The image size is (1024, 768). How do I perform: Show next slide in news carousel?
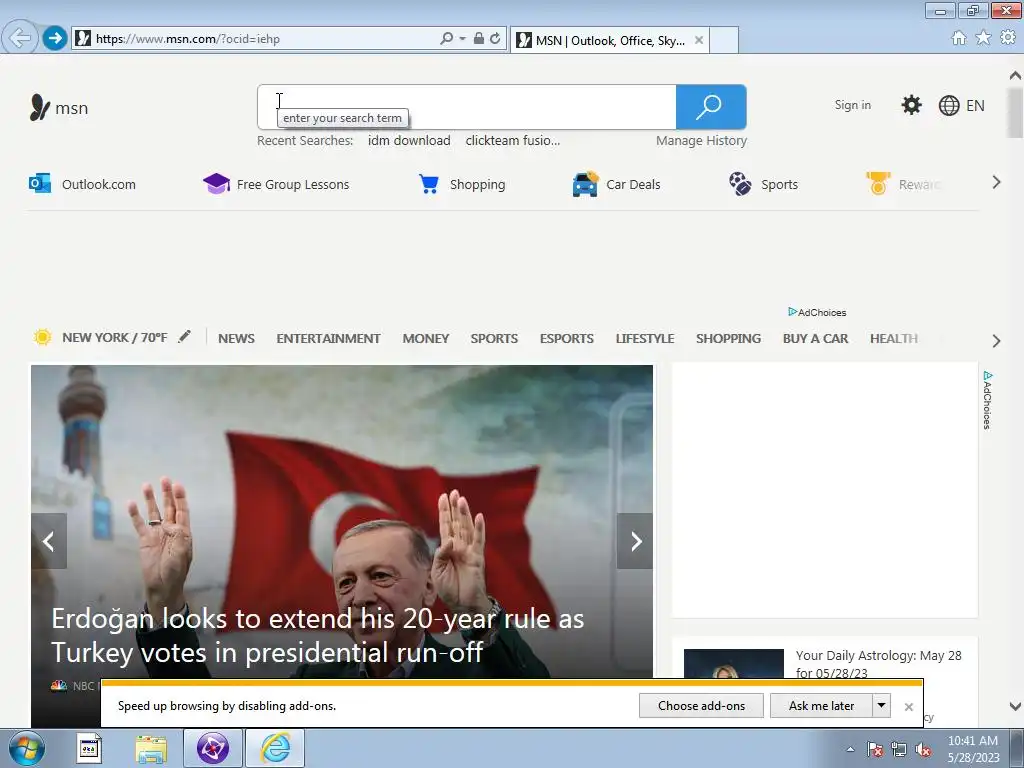pos(635,541)
